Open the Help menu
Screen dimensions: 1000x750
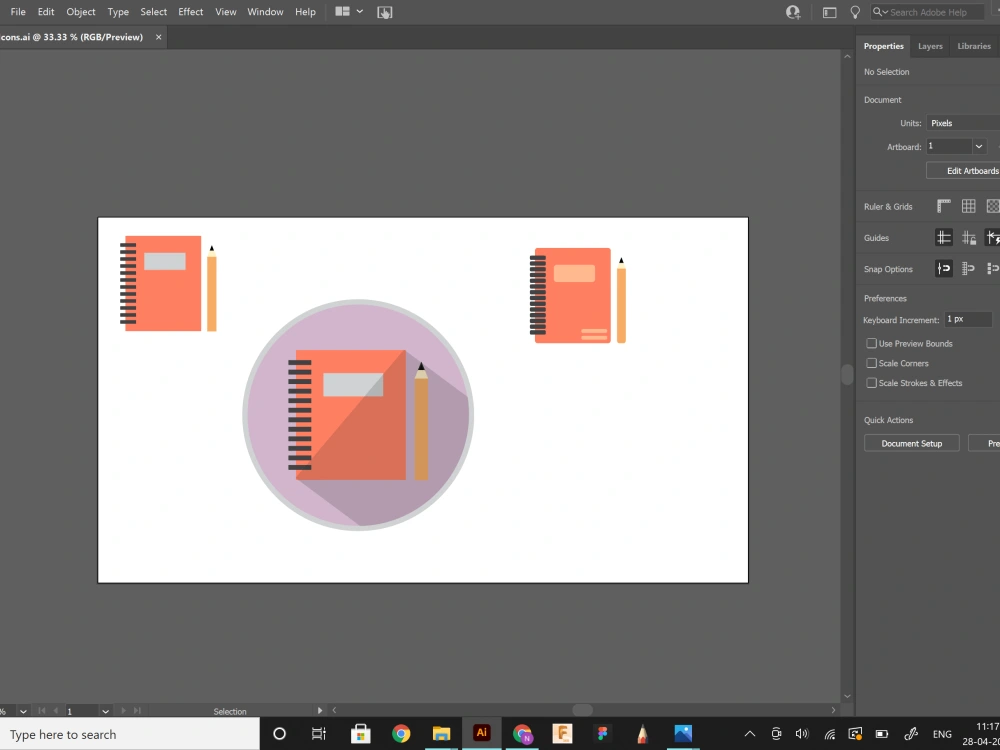click(305, 11)
